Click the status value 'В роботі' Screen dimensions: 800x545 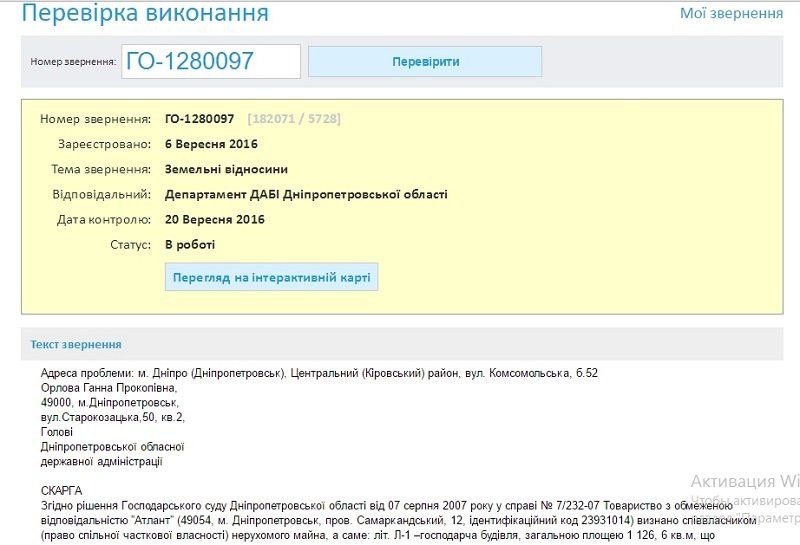tap(190, 244)
